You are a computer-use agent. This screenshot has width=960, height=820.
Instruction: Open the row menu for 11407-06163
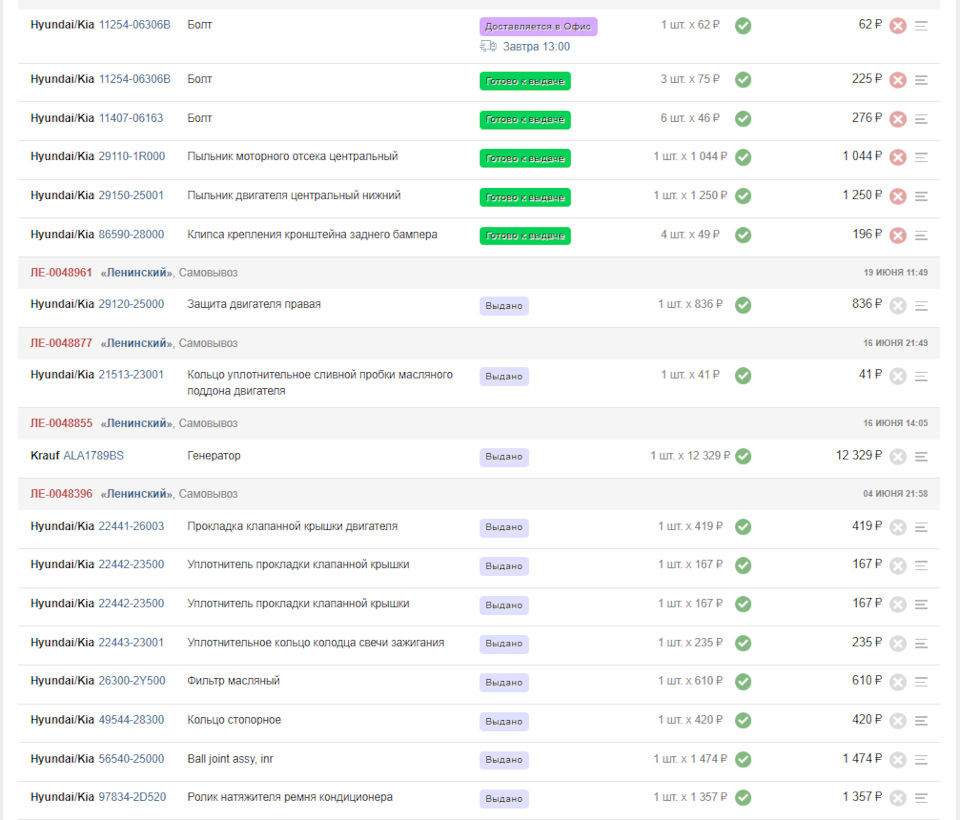click(921, 119)
